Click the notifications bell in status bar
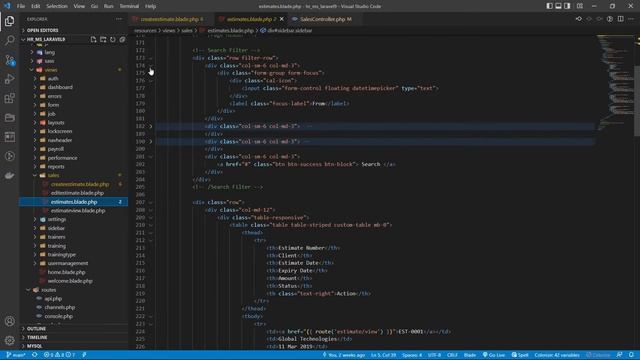640x360 pixels. click(631, 355)
